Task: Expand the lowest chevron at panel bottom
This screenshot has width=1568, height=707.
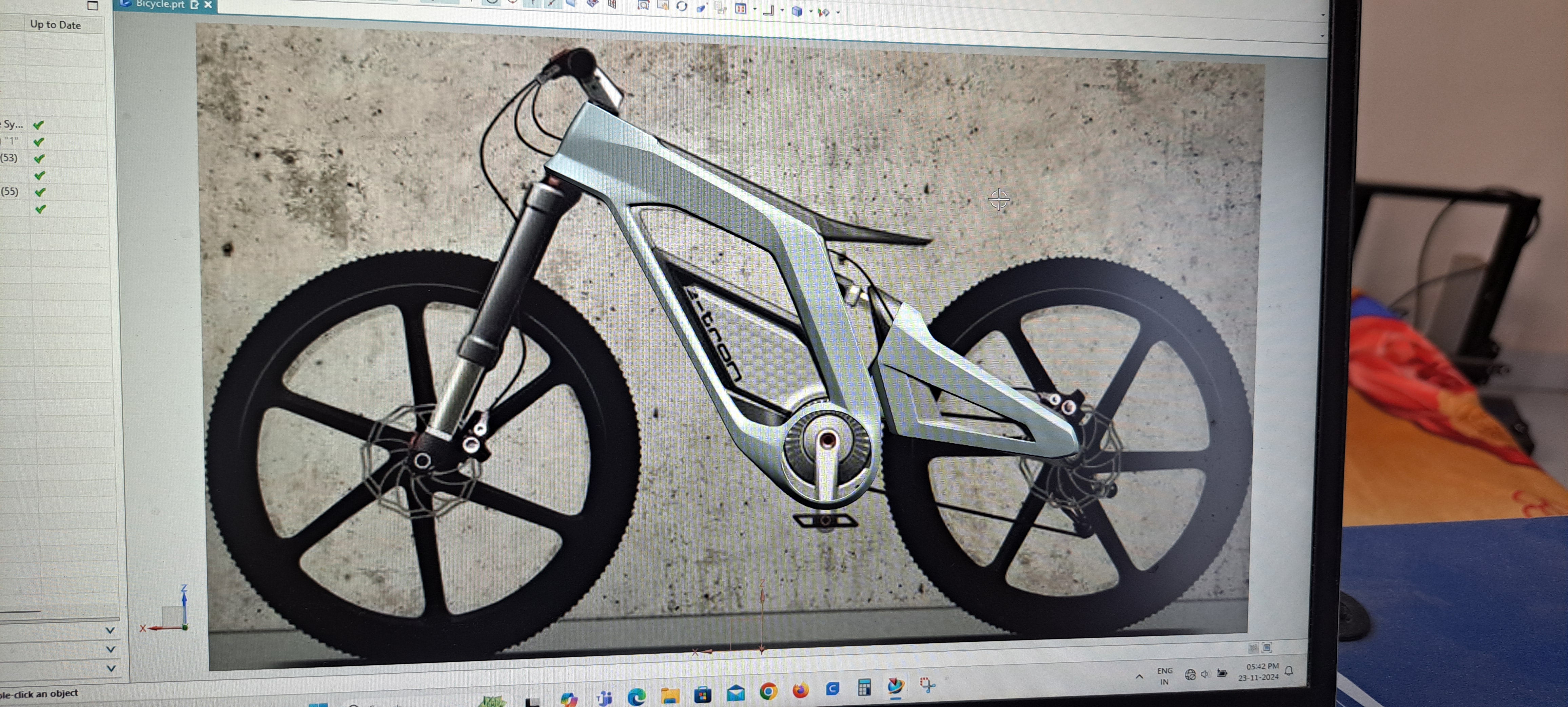Action: point(111,668)
